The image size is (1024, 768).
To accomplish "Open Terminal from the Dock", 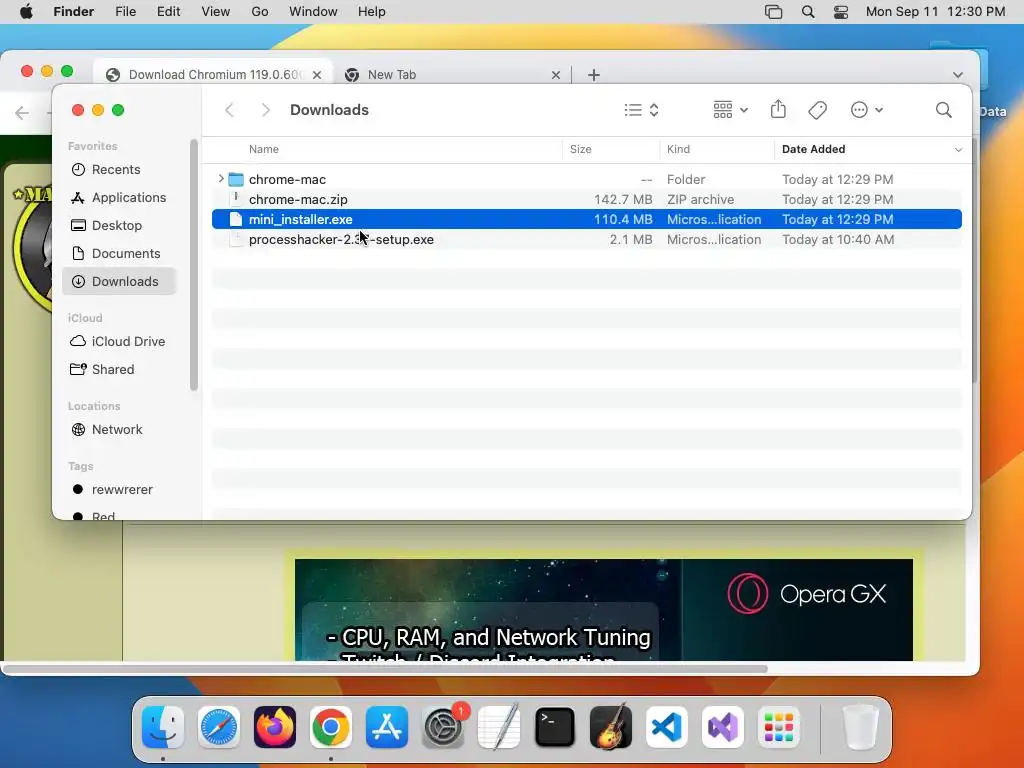I will tap(554, 727).
